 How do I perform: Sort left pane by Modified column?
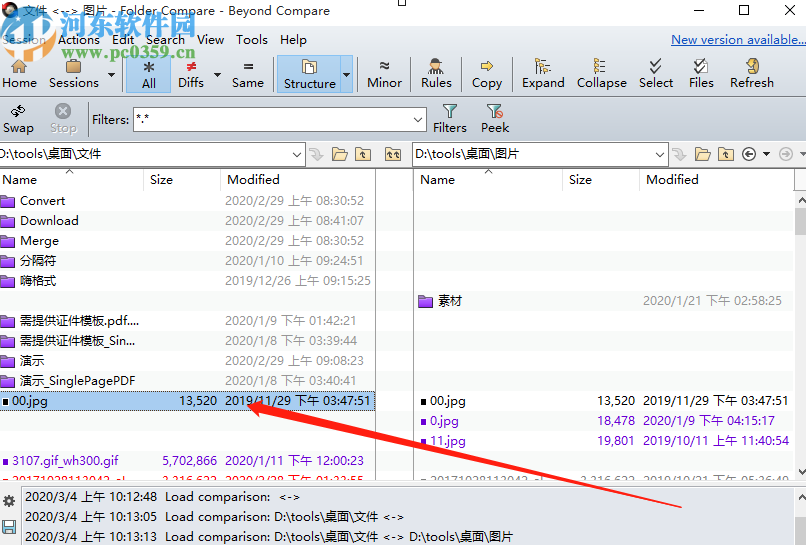298,180
